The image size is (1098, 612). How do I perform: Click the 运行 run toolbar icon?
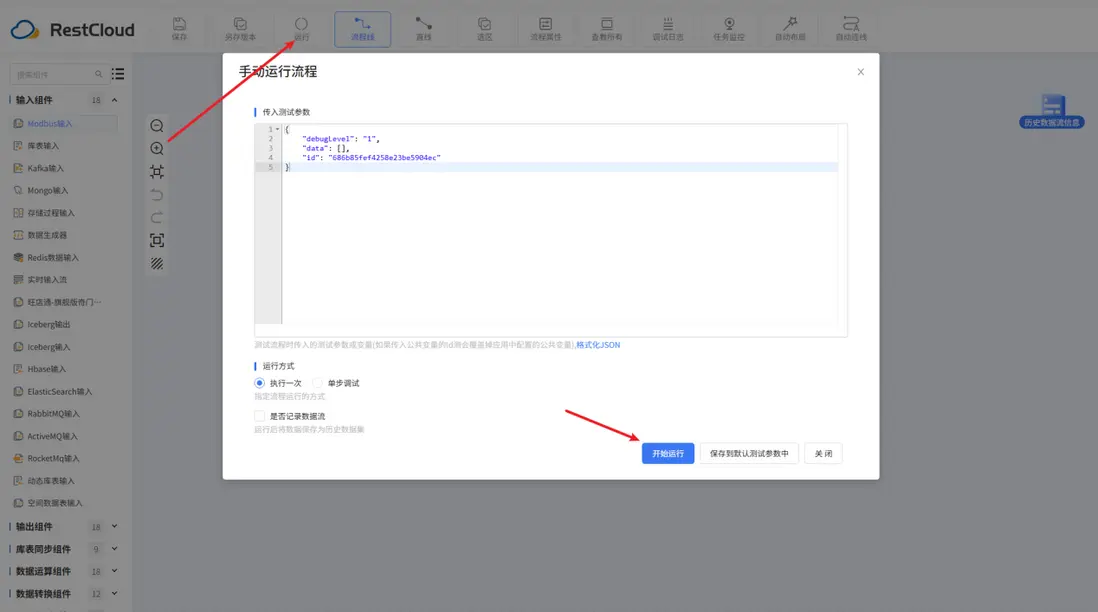(301, 29)
